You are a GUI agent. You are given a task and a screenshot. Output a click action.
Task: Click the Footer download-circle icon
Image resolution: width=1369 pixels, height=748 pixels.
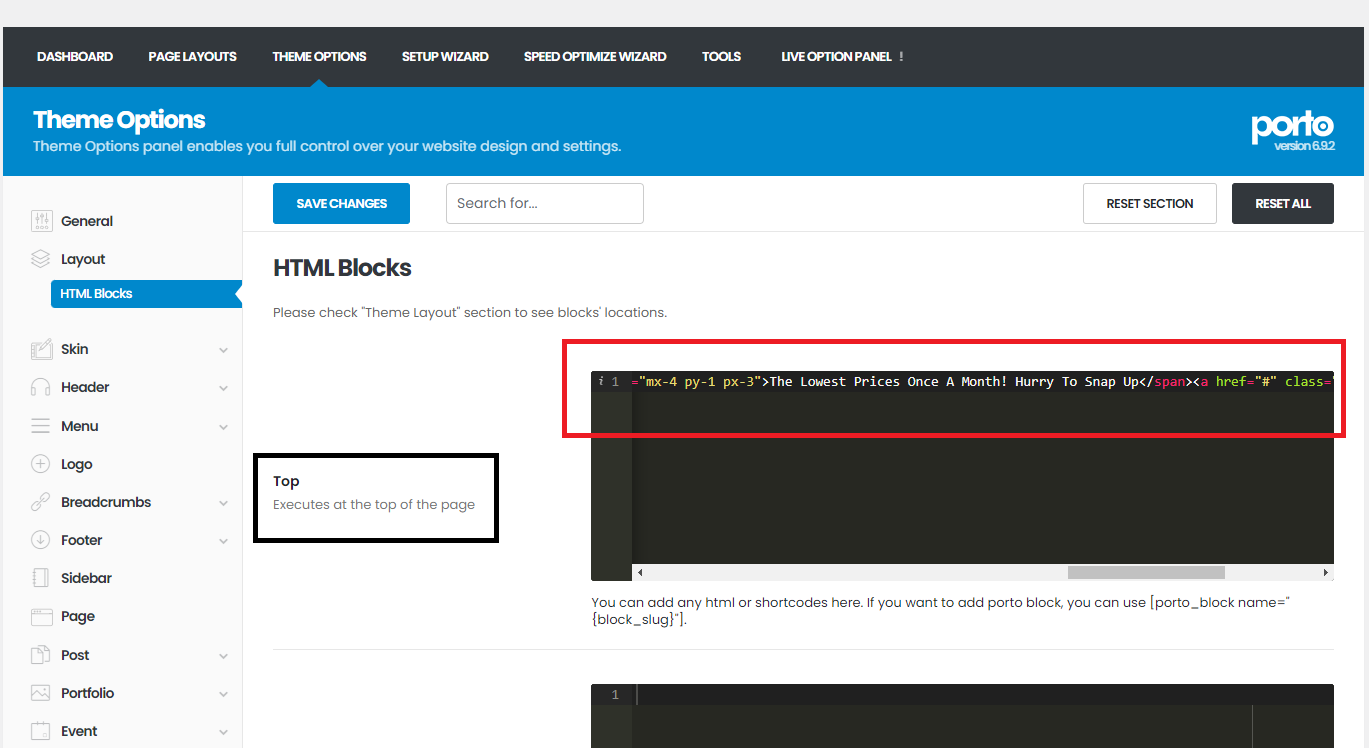[41, 540]
